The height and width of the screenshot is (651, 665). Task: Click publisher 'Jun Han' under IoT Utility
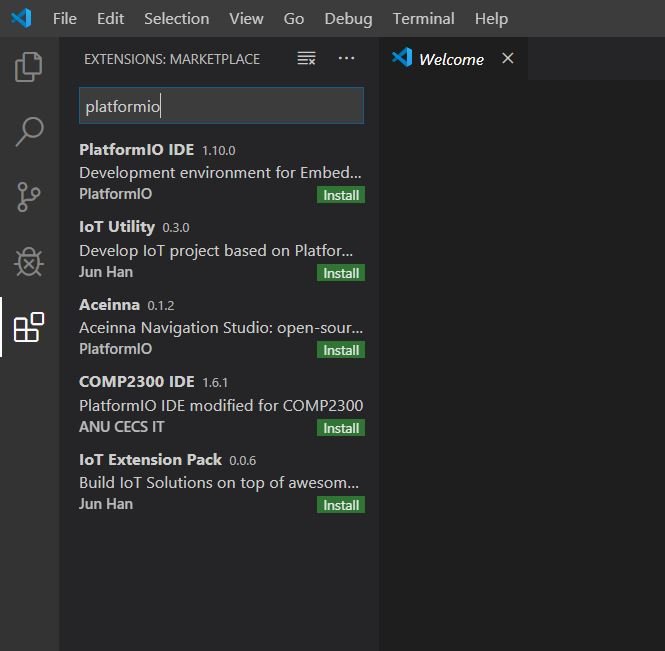[106, 272]
